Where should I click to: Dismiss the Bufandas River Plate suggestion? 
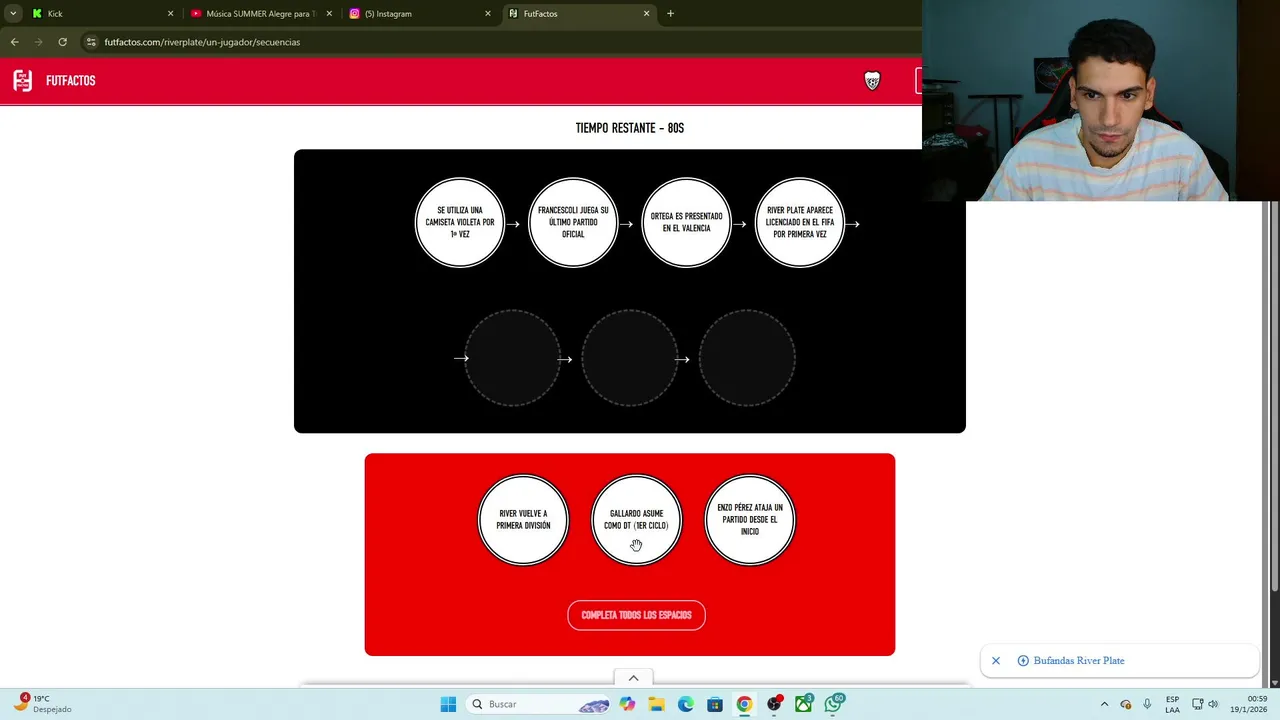click(996, 661)
